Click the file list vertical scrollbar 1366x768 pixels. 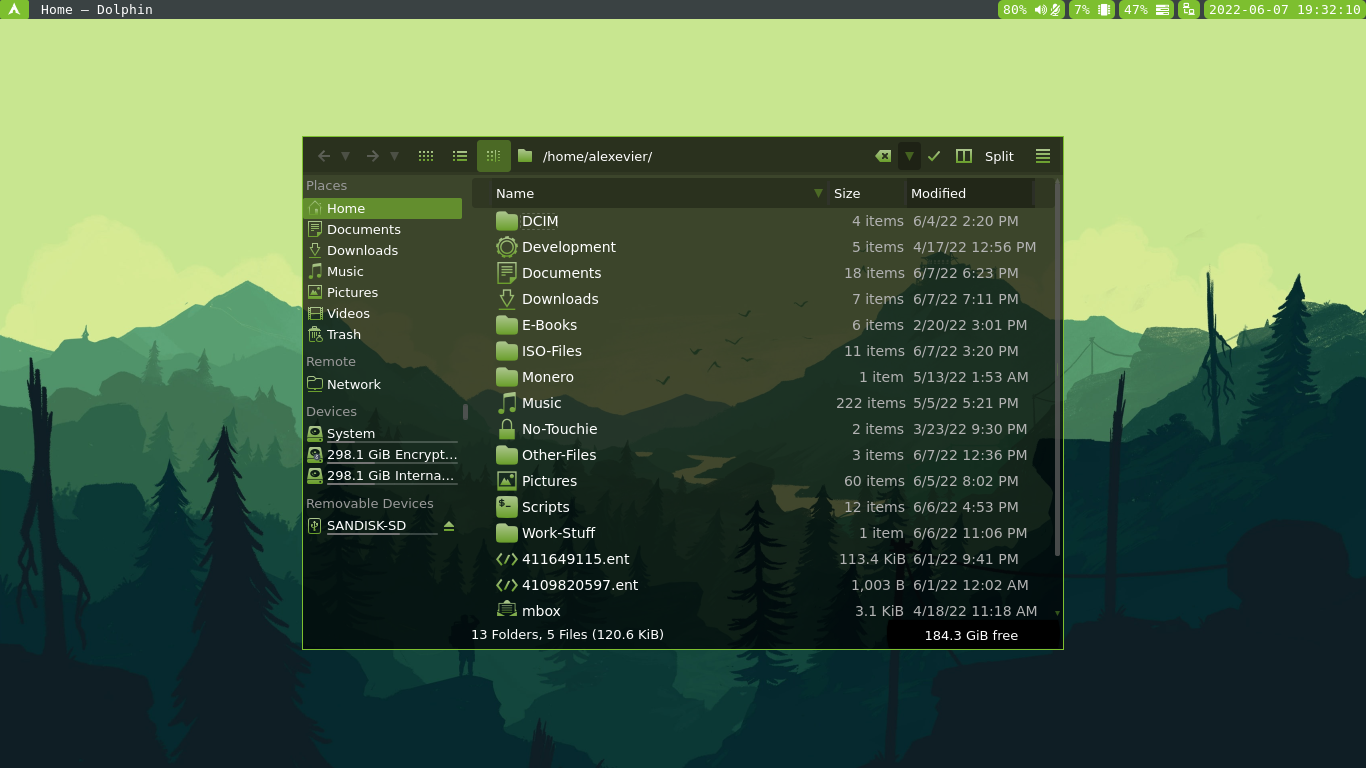point(1057,368)
